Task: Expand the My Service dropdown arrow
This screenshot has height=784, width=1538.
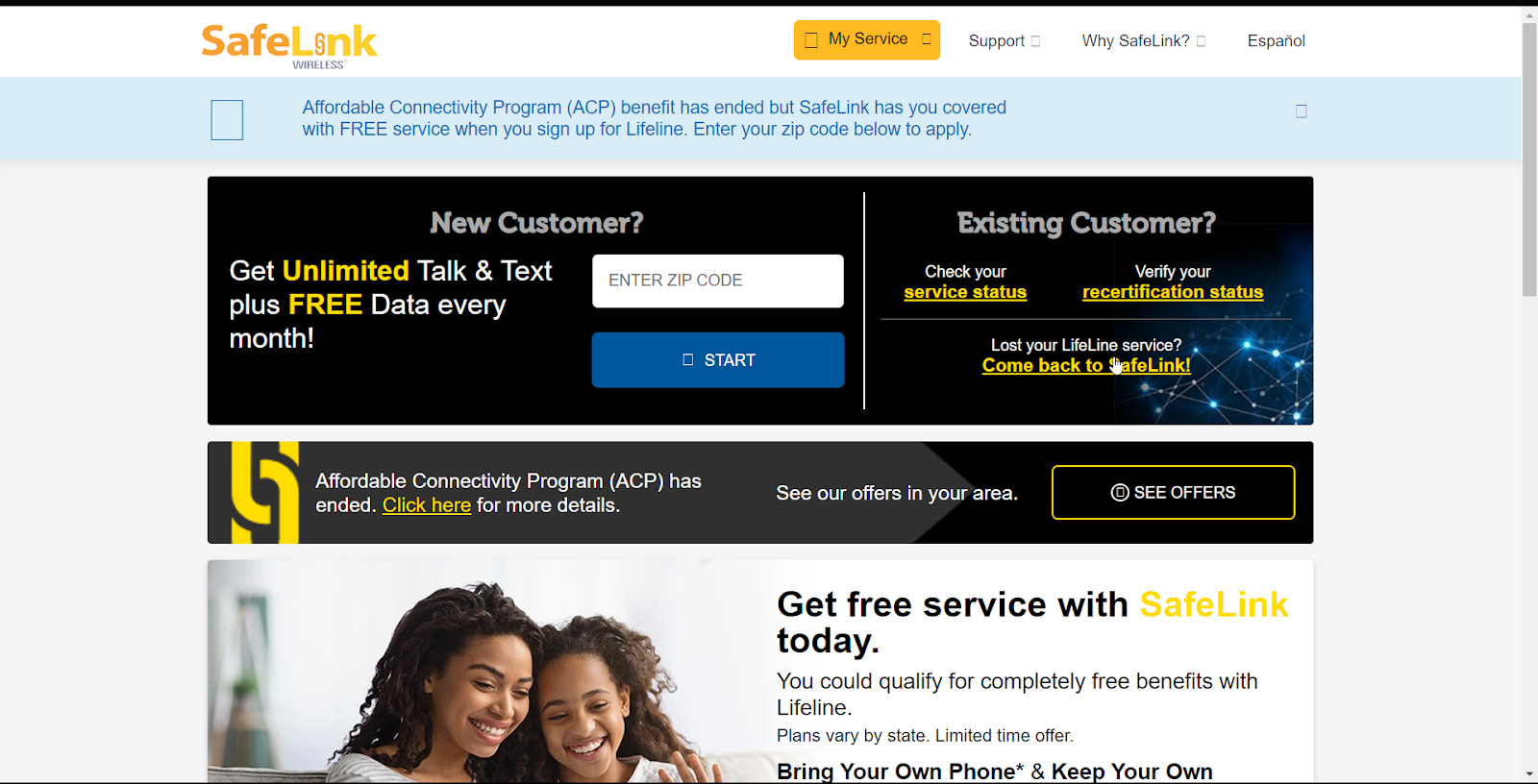Action: coord(927,39)
